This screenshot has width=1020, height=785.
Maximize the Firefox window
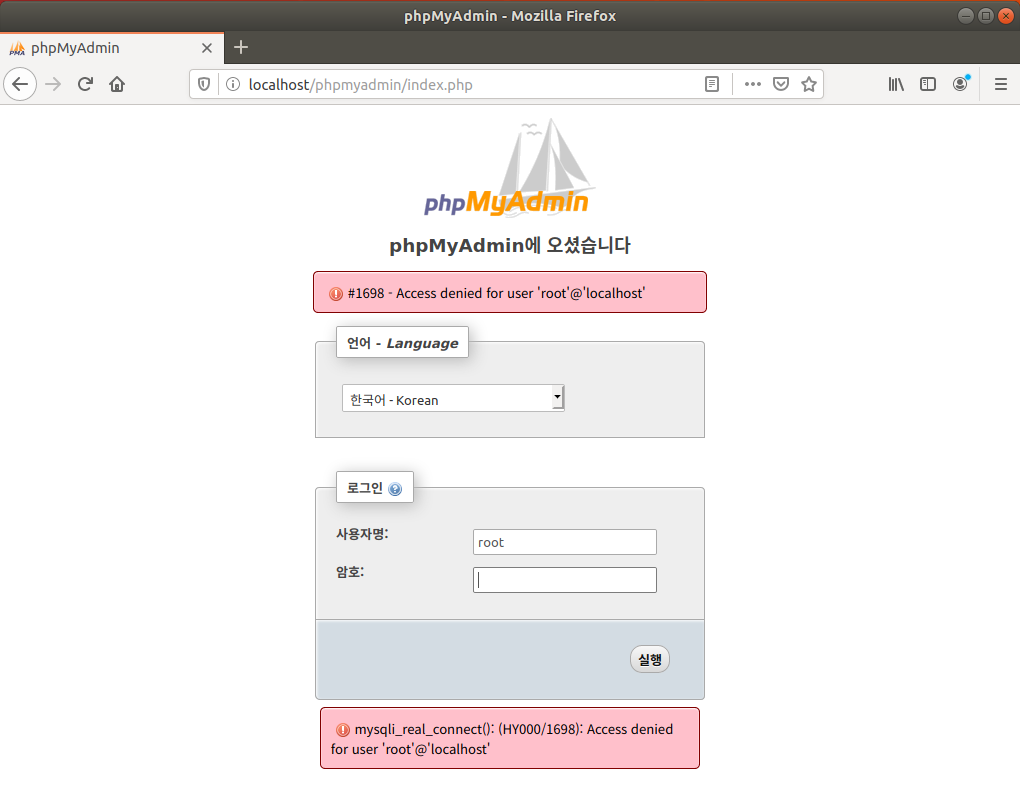(x=986, y=16)
